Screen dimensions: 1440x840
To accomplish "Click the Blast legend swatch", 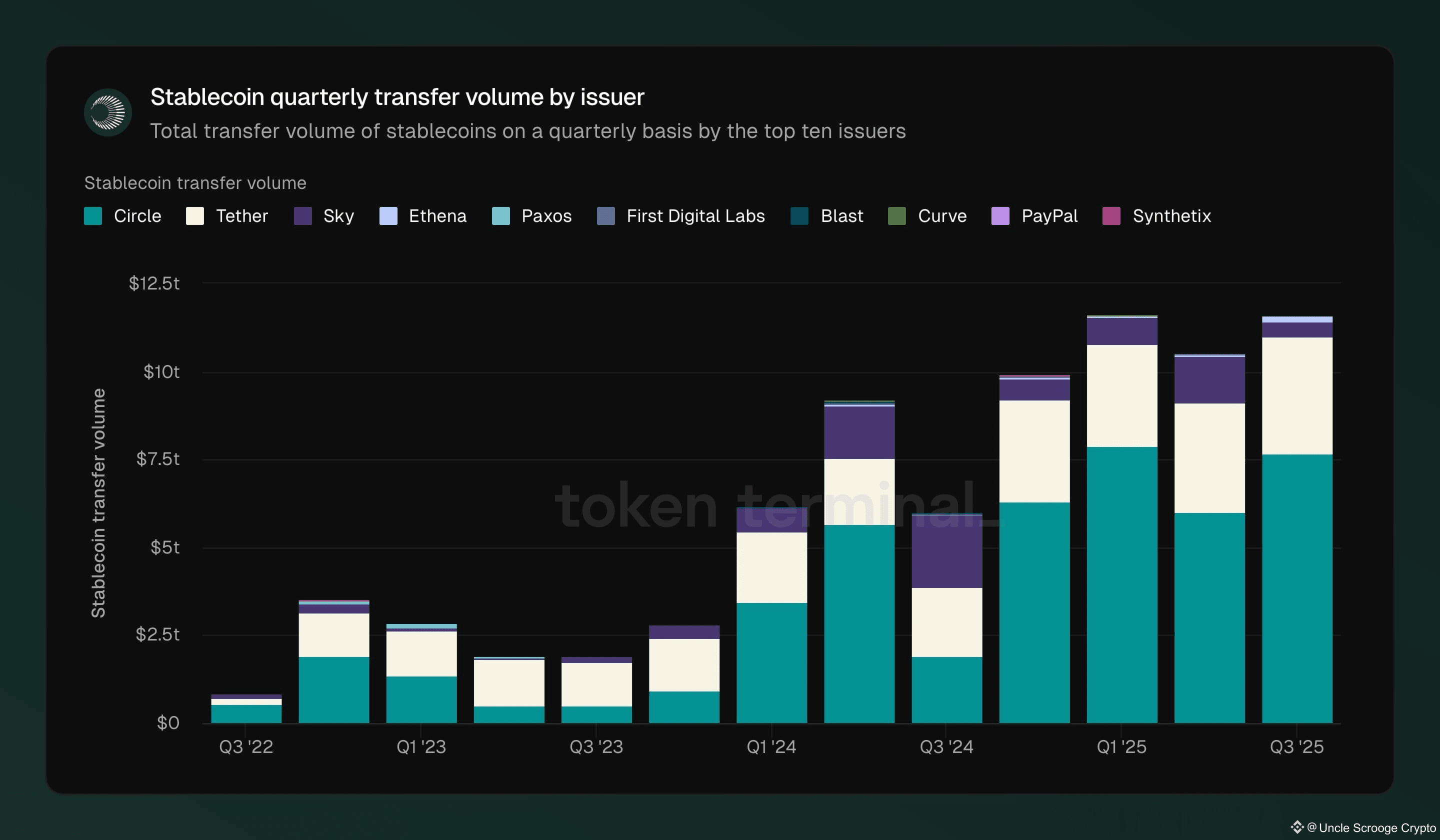I will tap(799, 216).
